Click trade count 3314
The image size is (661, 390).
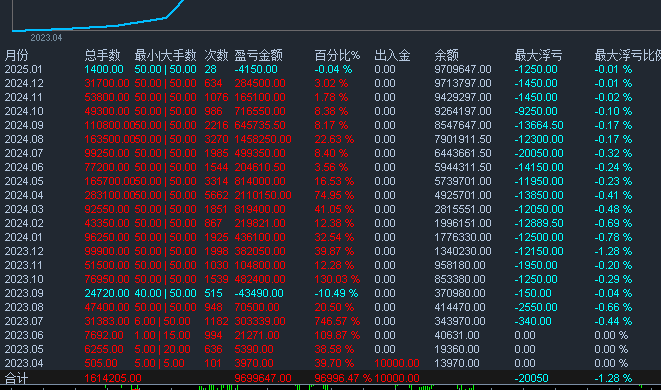tap(216, 181)
